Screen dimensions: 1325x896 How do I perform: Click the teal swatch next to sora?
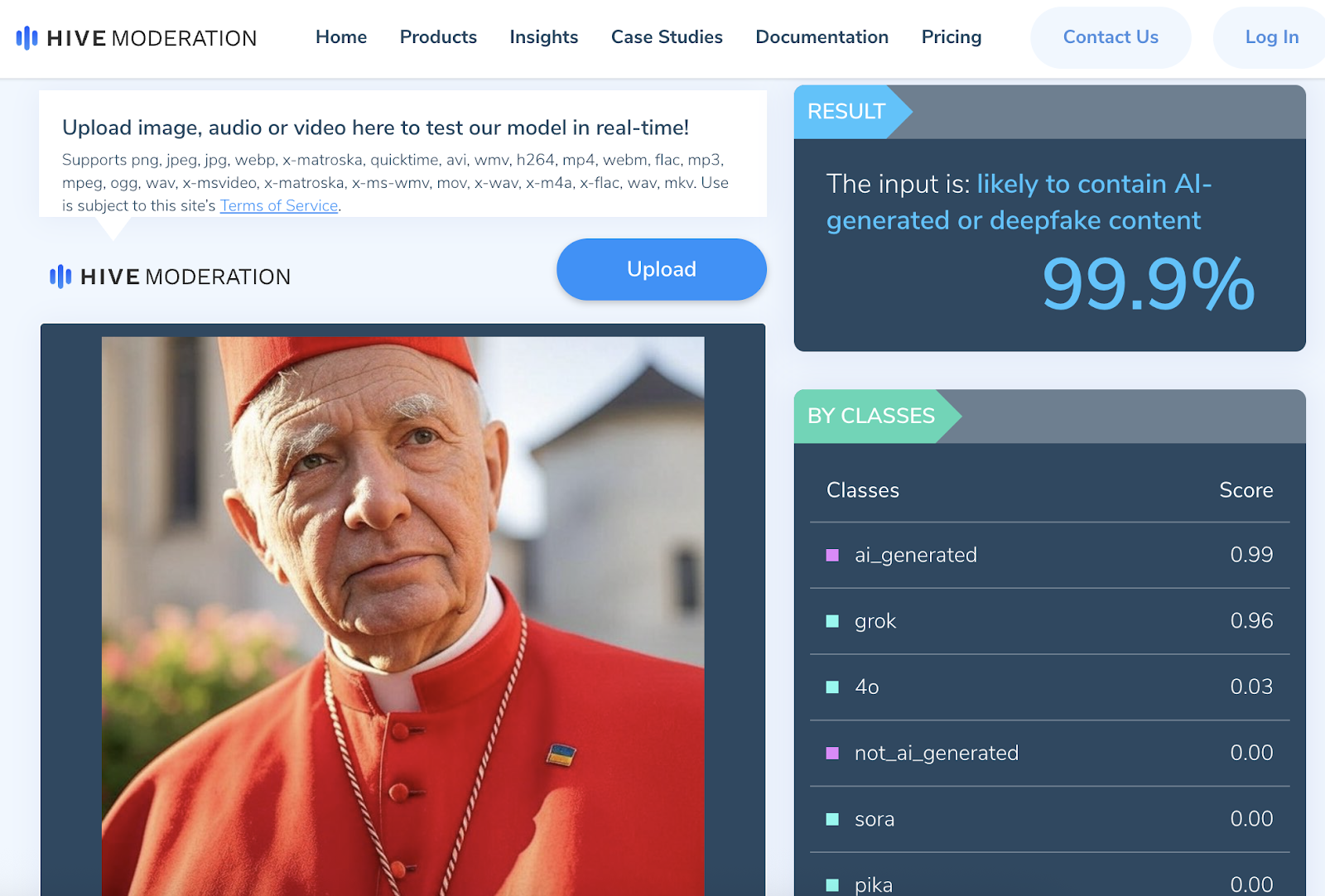(x=832, y=819)
